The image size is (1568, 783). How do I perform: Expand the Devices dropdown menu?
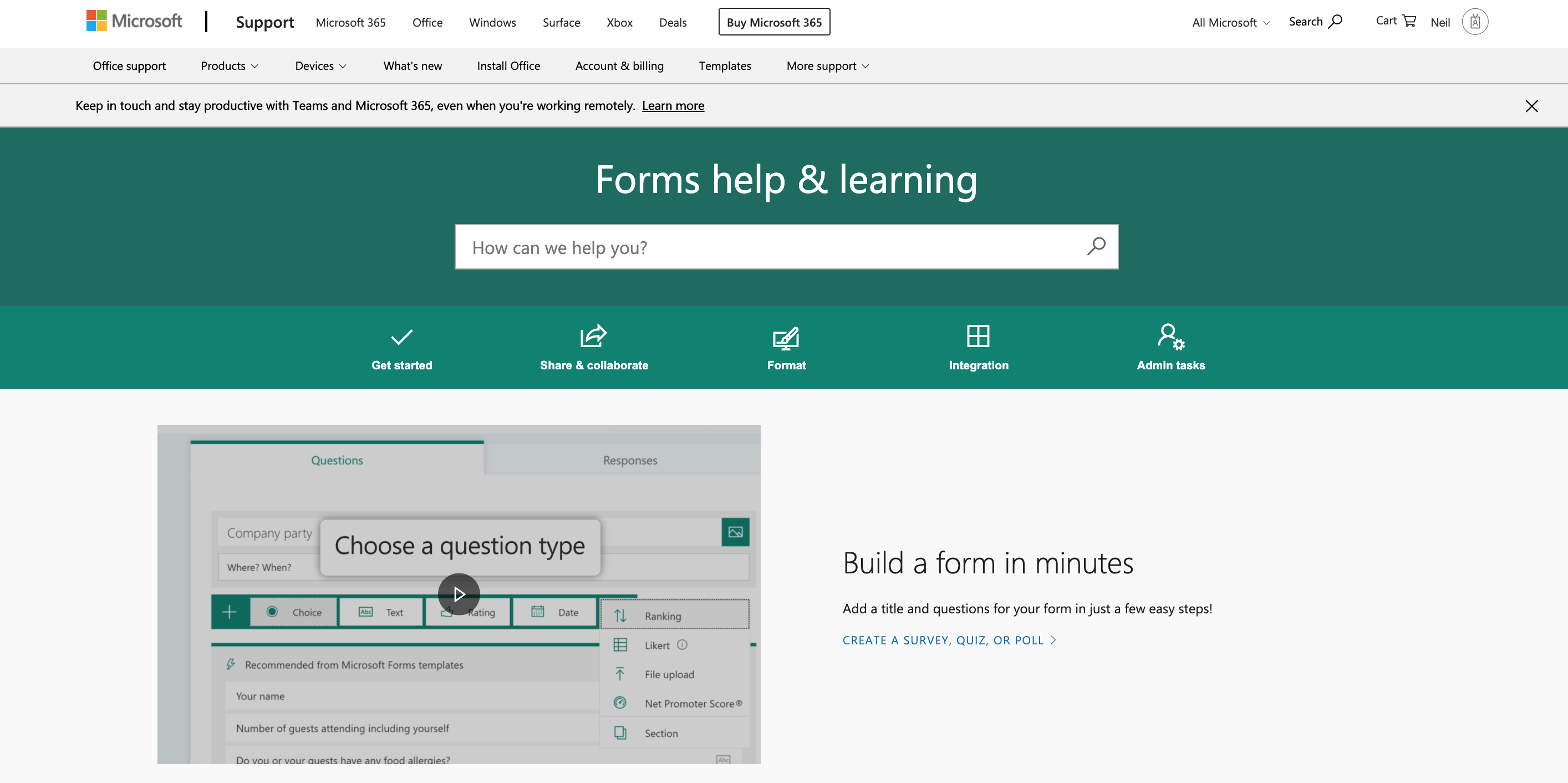(x=321, y=66)
